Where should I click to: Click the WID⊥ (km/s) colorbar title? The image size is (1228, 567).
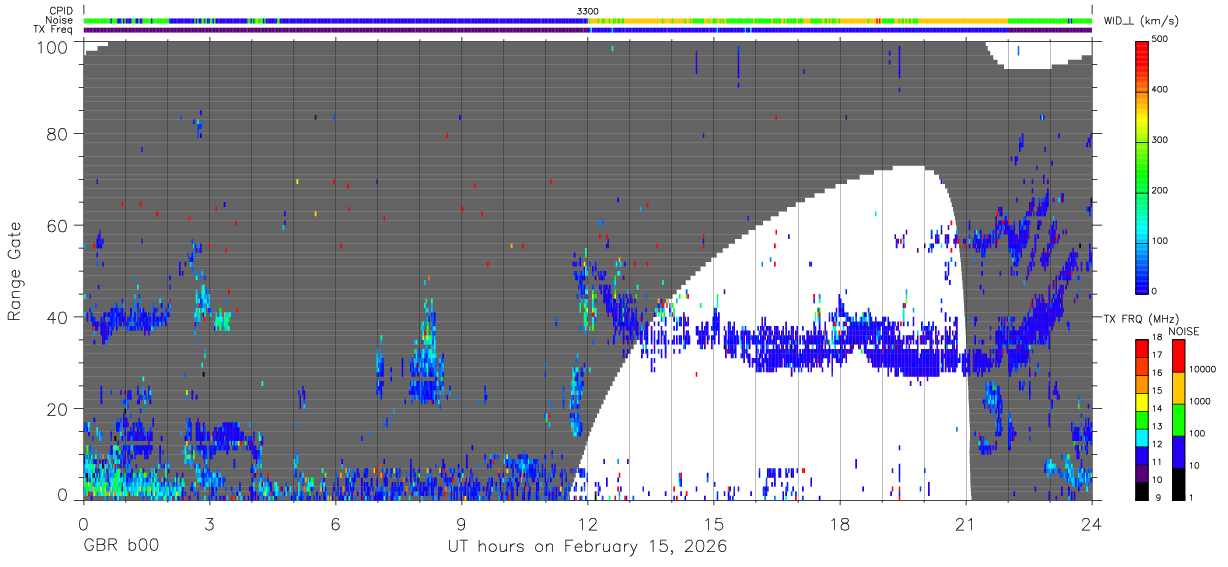(1139, 21)
